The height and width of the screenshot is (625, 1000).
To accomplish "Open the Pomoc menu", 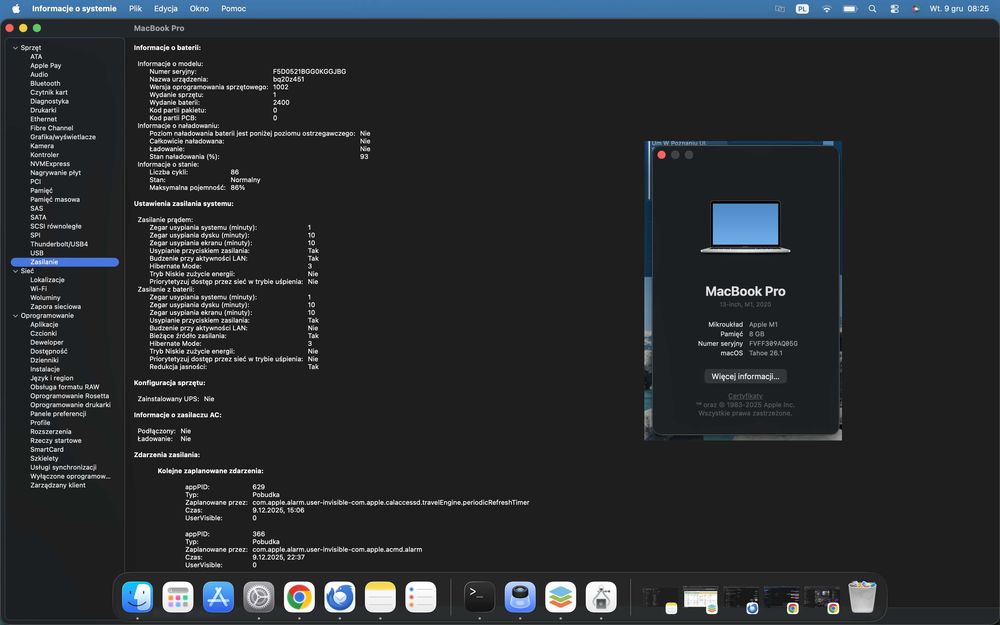I will pyautogui.click(x=233, y=9).
